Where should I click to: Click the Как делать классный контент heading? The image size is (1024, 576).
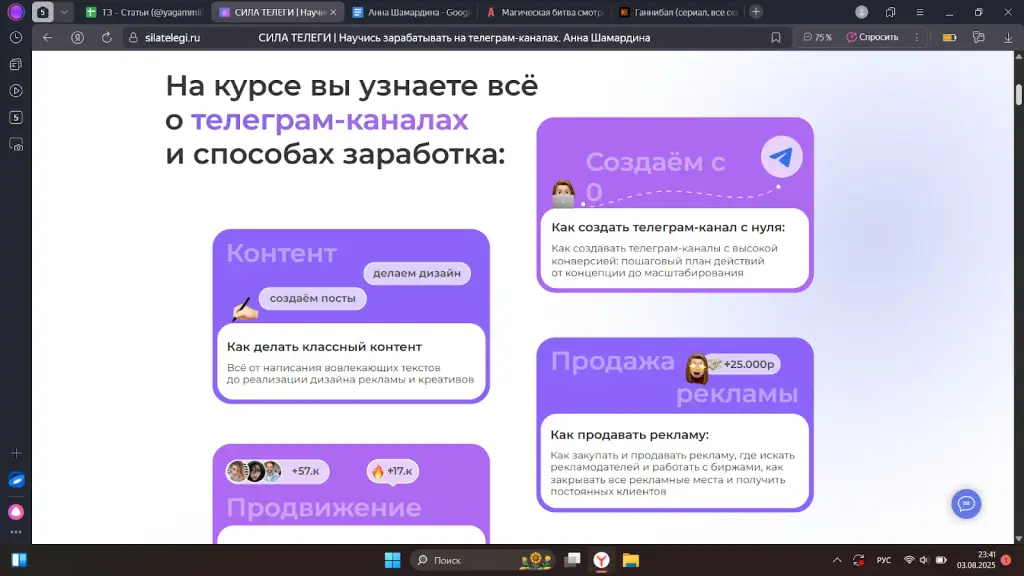(x=325, y=347)
